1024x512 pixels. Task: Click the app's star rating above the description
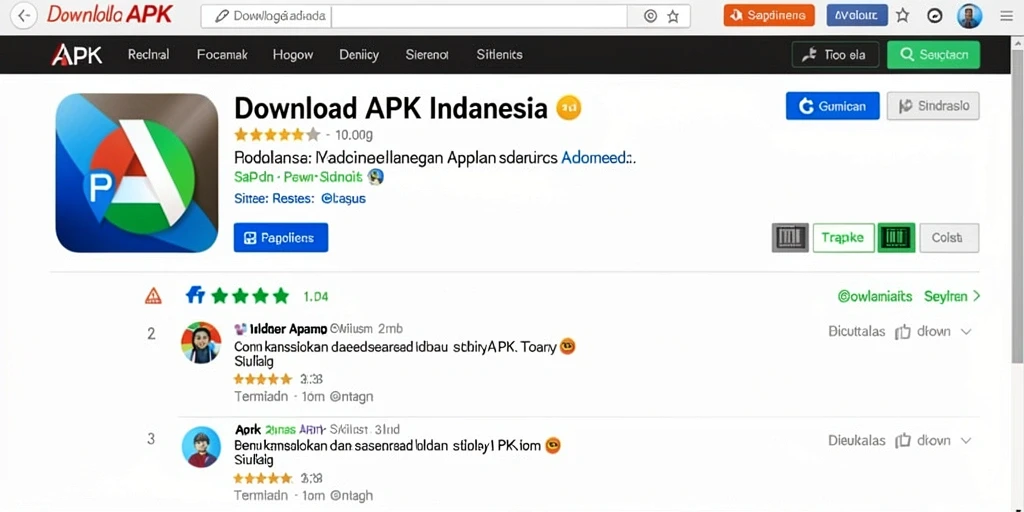277,135
